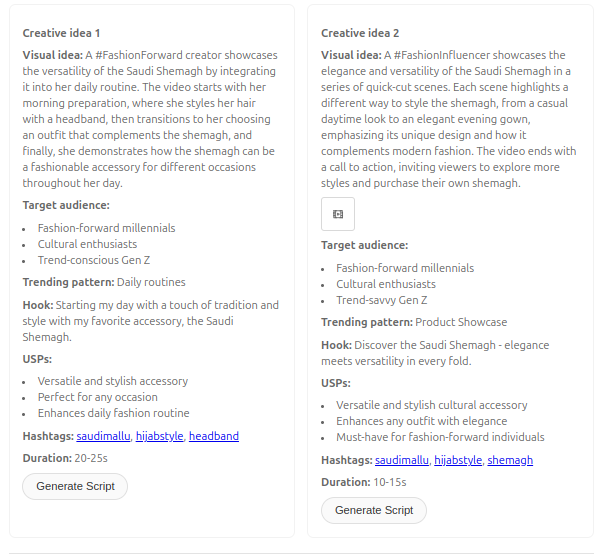Click the video clip icon in Creative idea 2

pos(338,214)
